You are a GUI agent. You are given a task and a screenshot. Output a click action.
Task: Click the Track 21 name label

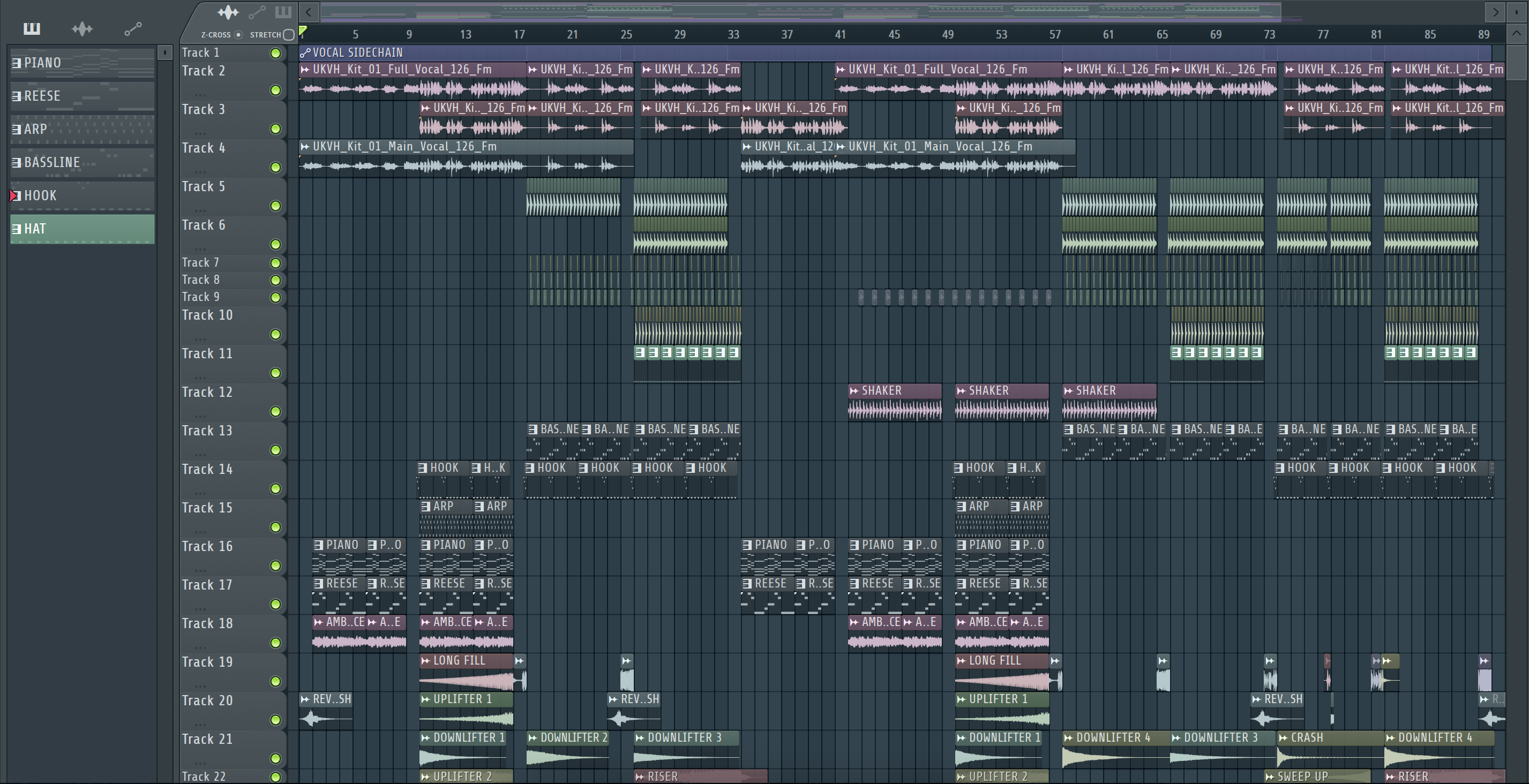(x=207, y=740)
